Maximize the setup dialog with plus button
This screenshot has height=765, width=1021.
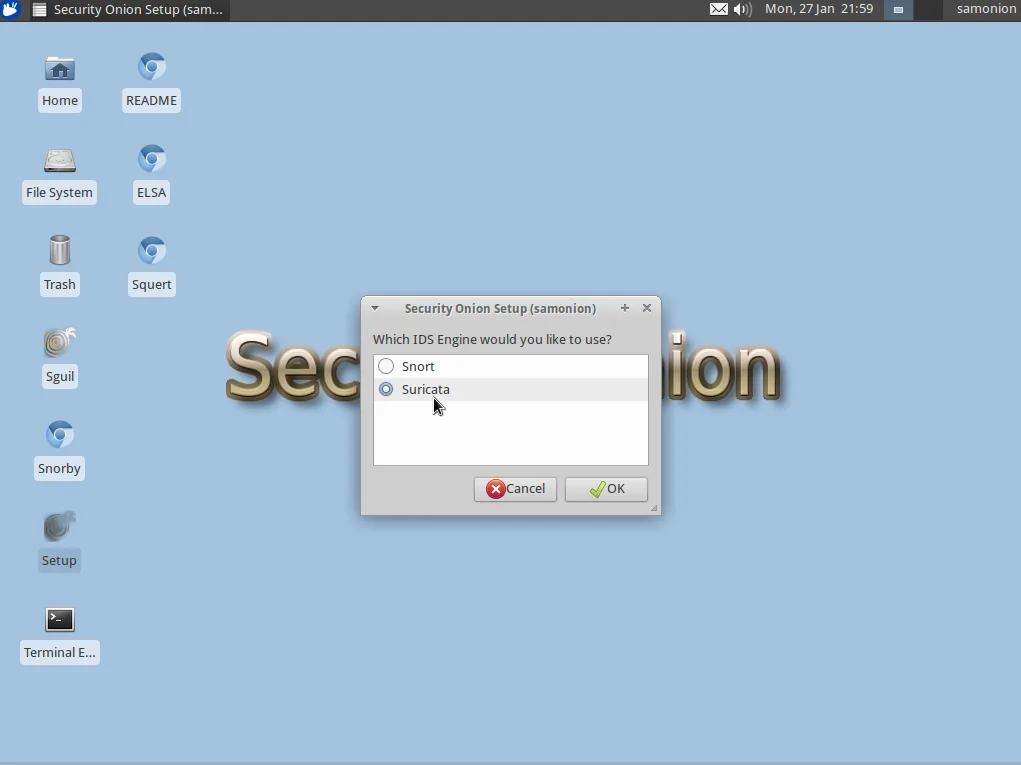(x=625, y=308)
